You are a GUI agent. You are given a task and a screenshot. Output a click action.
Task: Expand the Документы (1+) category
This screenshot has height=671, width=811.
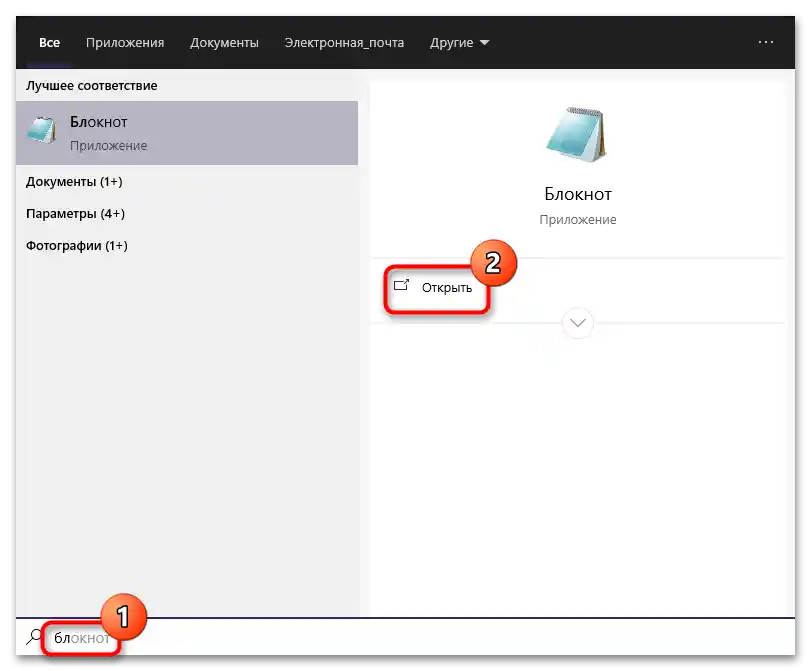pos(74,182)
